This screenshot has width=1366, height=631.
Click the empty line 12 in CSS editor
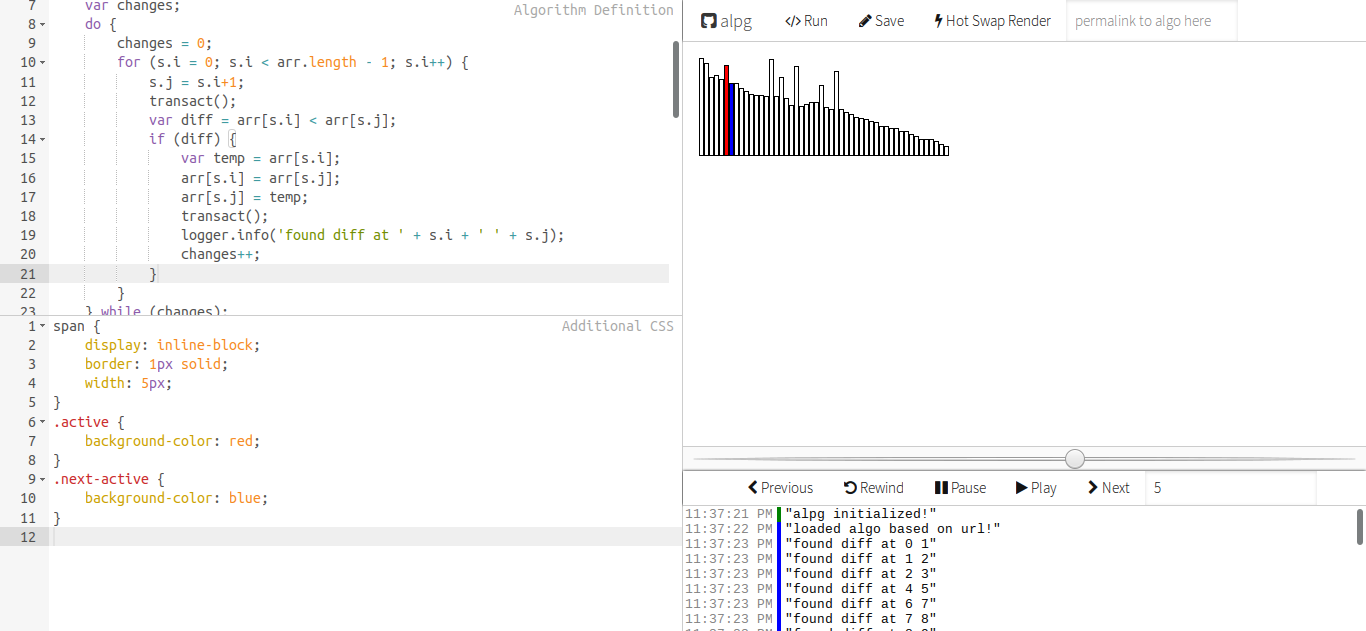pos(365,537)
